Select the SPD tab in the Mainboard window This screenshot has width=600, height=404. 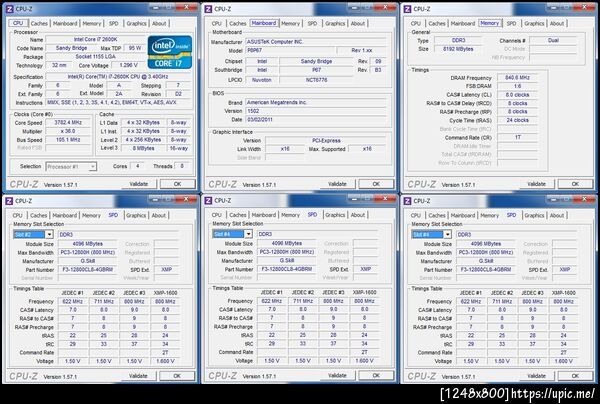pos(312,23)
